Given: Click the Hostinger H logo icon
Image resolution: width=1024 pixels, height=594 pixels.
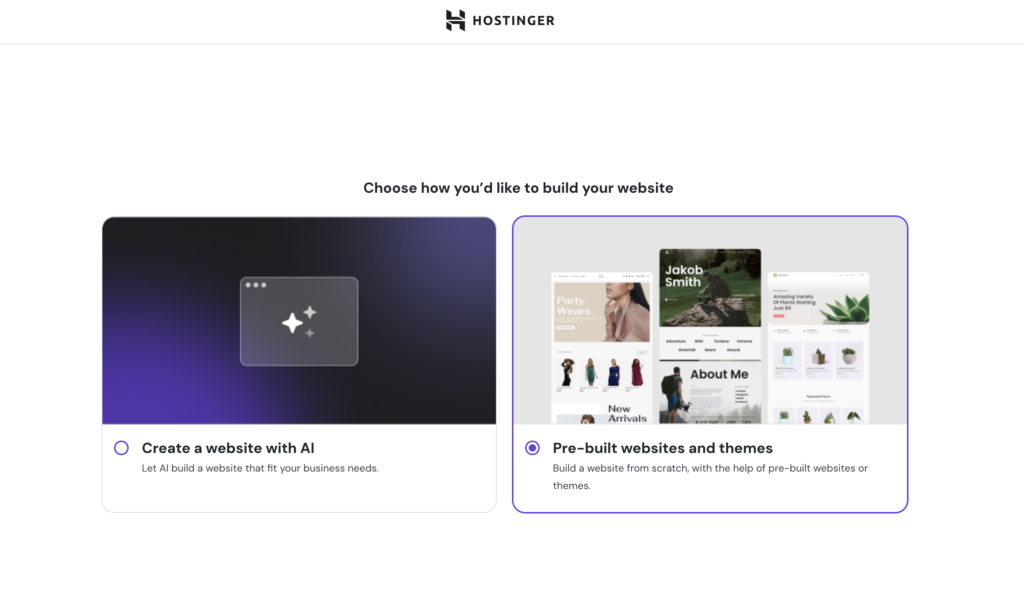Looking at the screenshot, I should pyautogui.click(x=455, y=20).
